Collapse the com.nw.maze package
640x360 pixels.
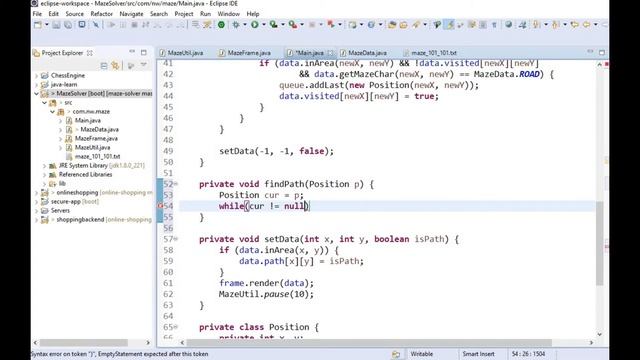point(53,111)
